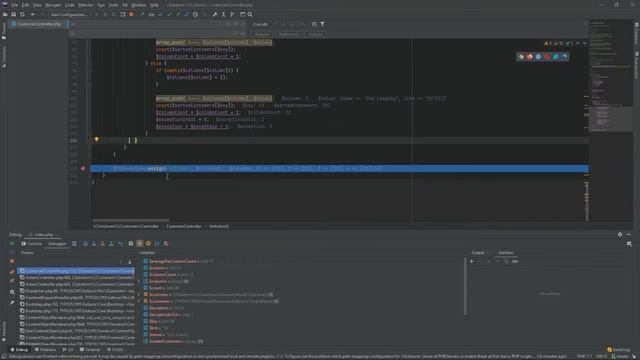Viewport: 640px width, 360px height.
Task: Switch to the Console tab
Action: [32, 244]
